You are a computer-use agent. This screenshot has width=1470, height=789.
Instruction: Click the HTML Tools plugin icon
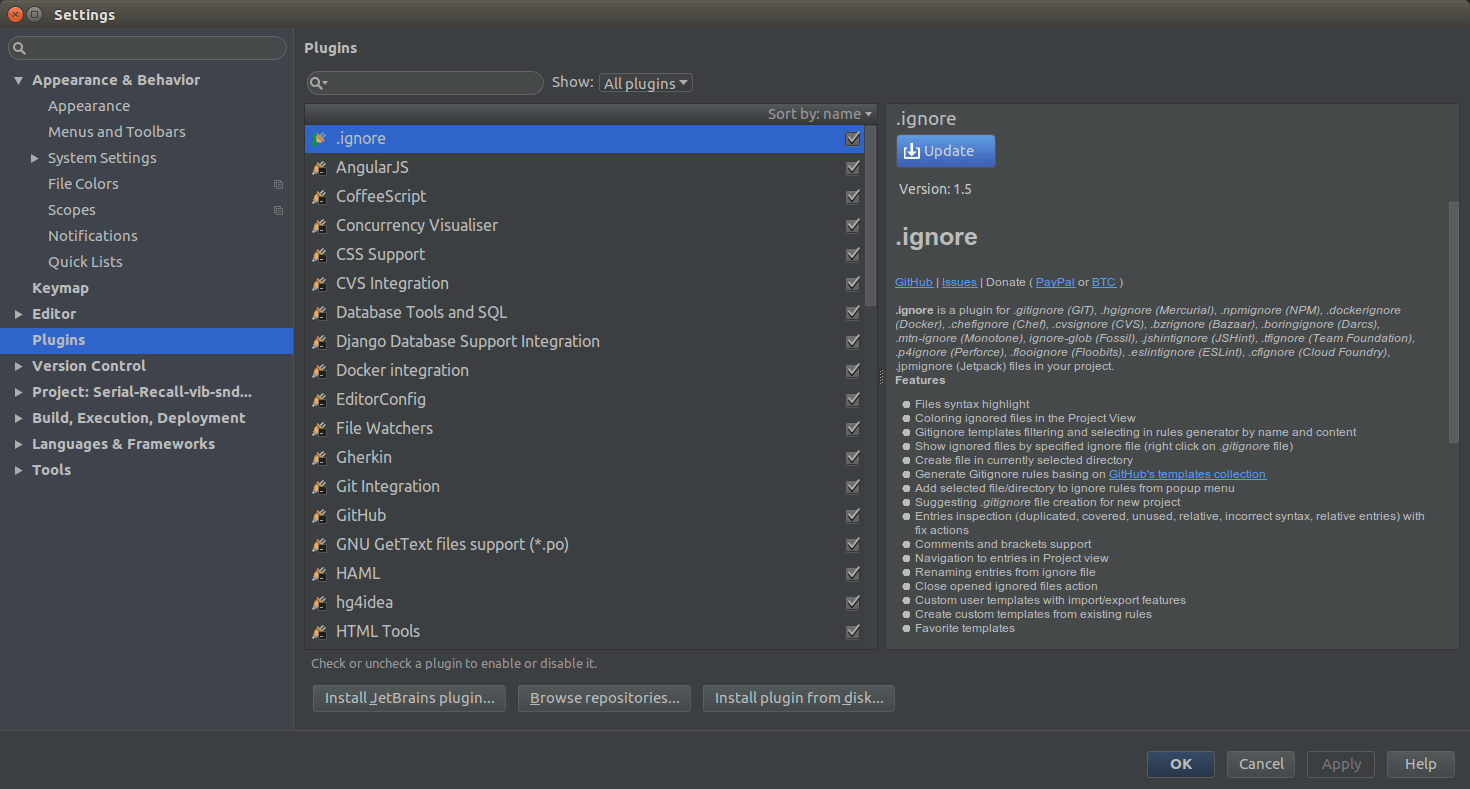click(319, 632)
